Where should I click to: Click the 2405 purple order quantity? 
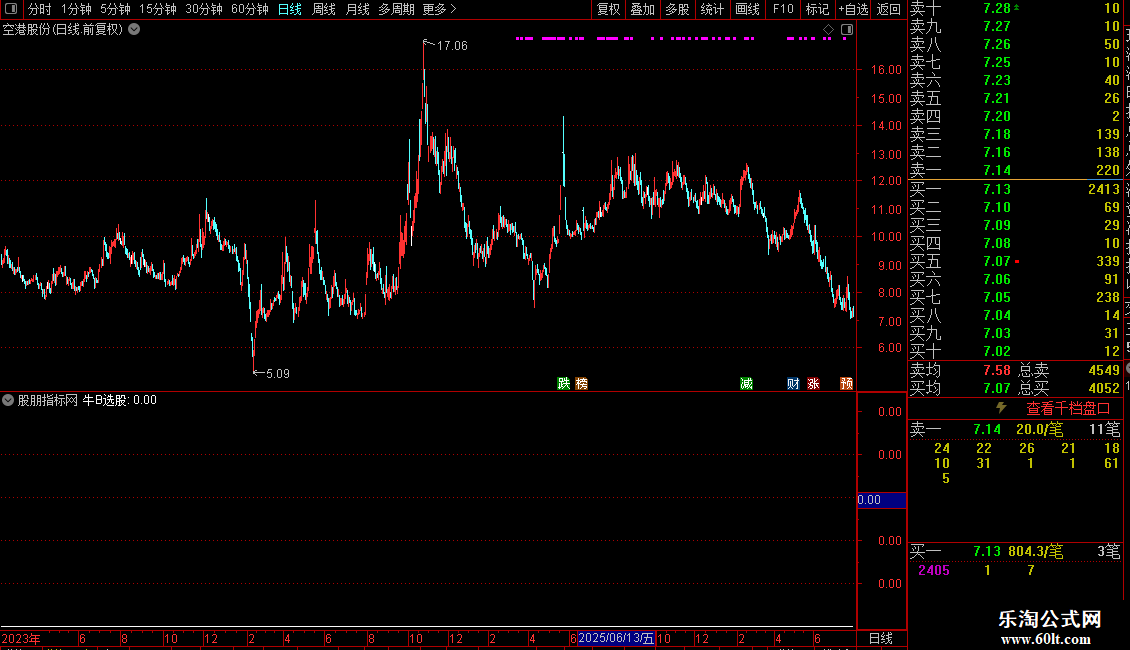(934, 570)
